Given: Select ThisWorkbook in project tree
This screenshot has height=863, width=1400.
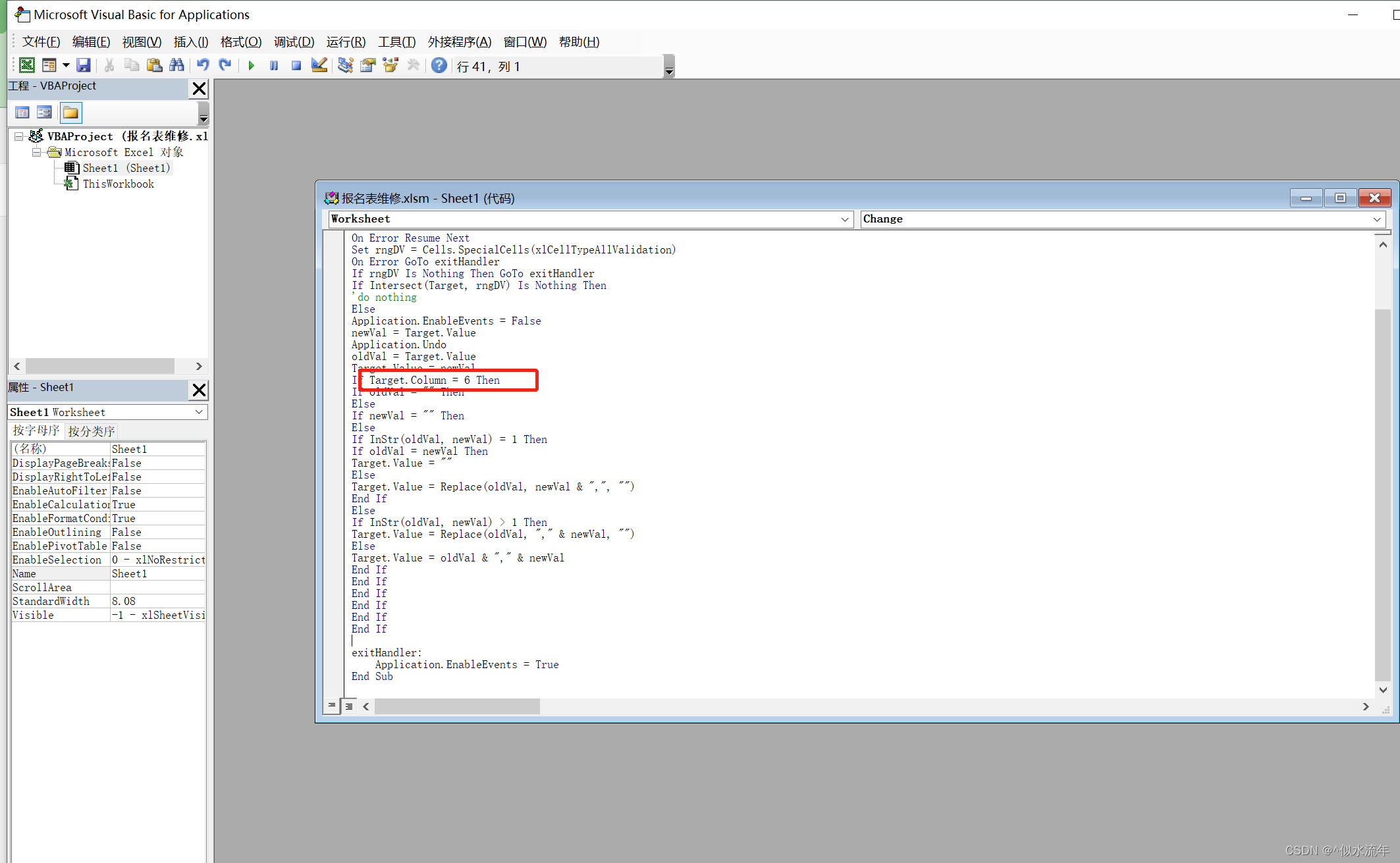Looking at the screenshot, I should point(118,184).
